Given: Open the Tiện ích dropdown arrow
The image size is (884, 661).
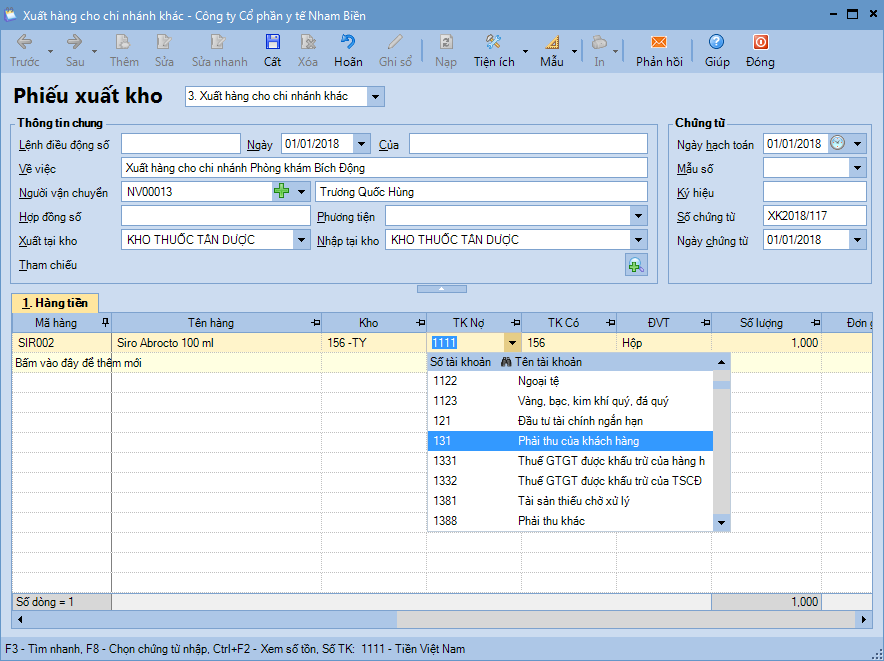Looking at the screenshot, I should coord(525,51).
